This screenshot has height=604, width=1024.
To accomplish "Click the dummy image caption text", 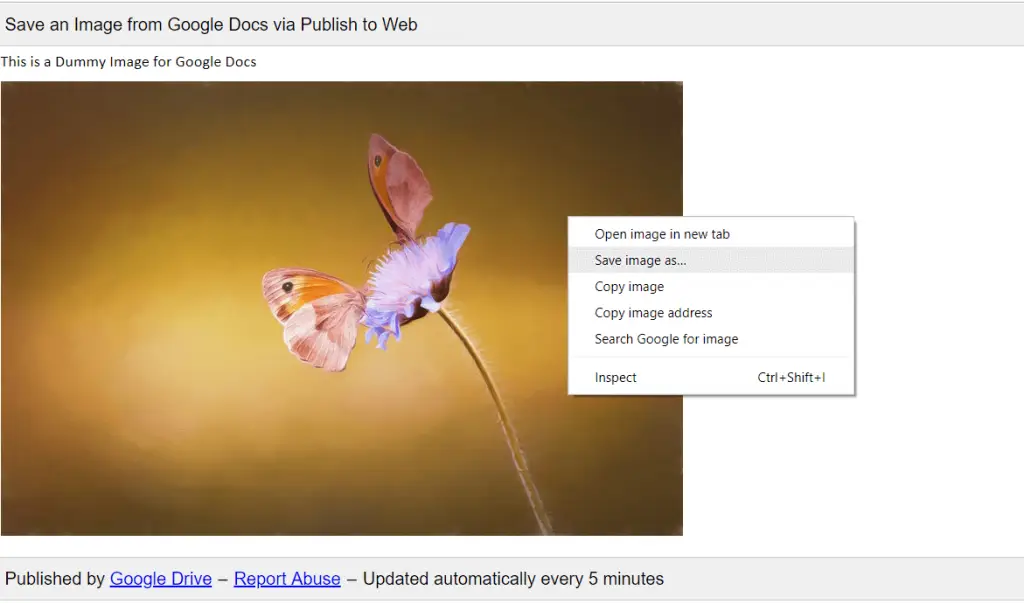I will click(128, 61).
